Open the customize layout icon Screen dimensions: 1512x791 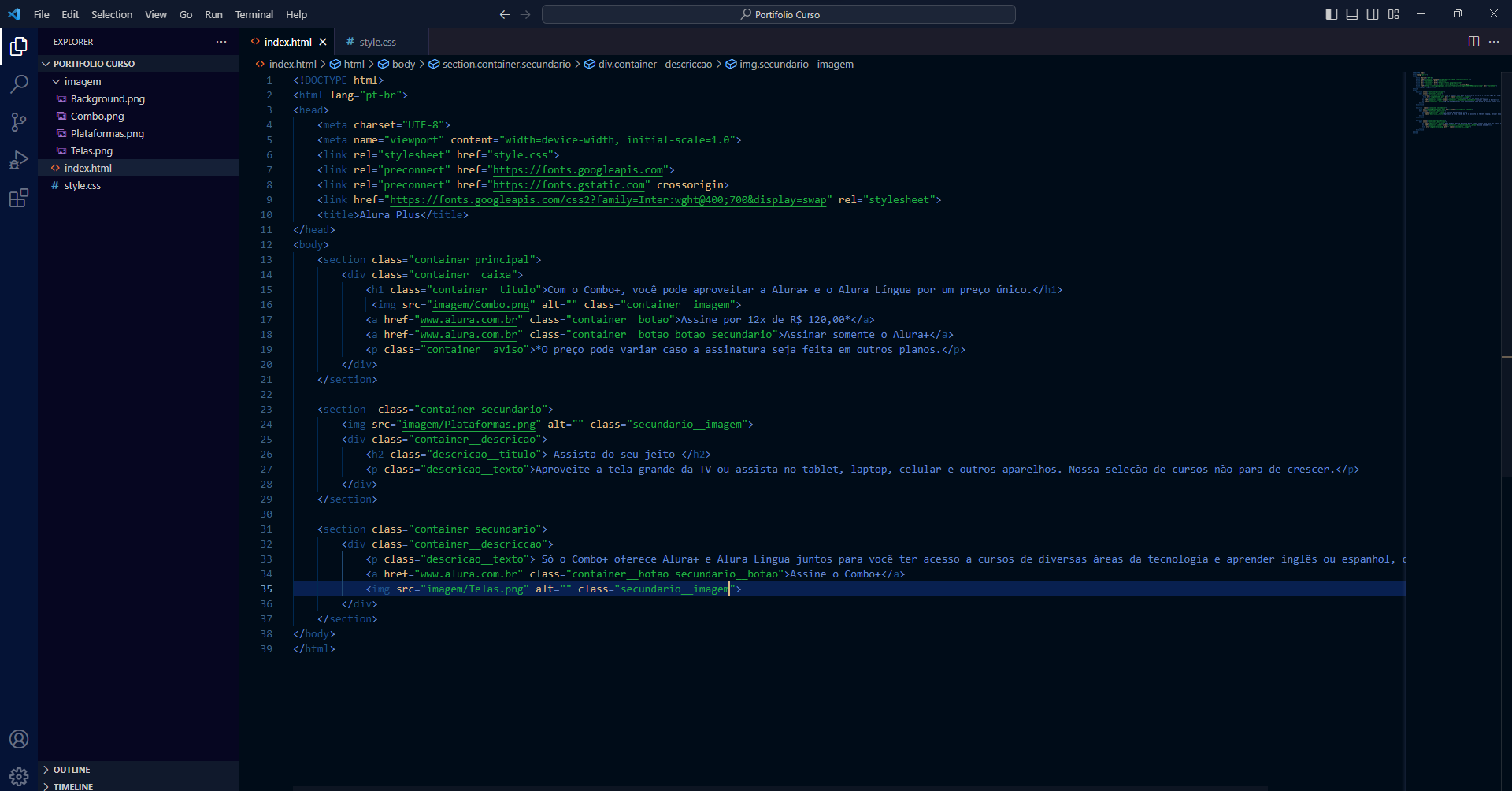tap(1394, 14)
